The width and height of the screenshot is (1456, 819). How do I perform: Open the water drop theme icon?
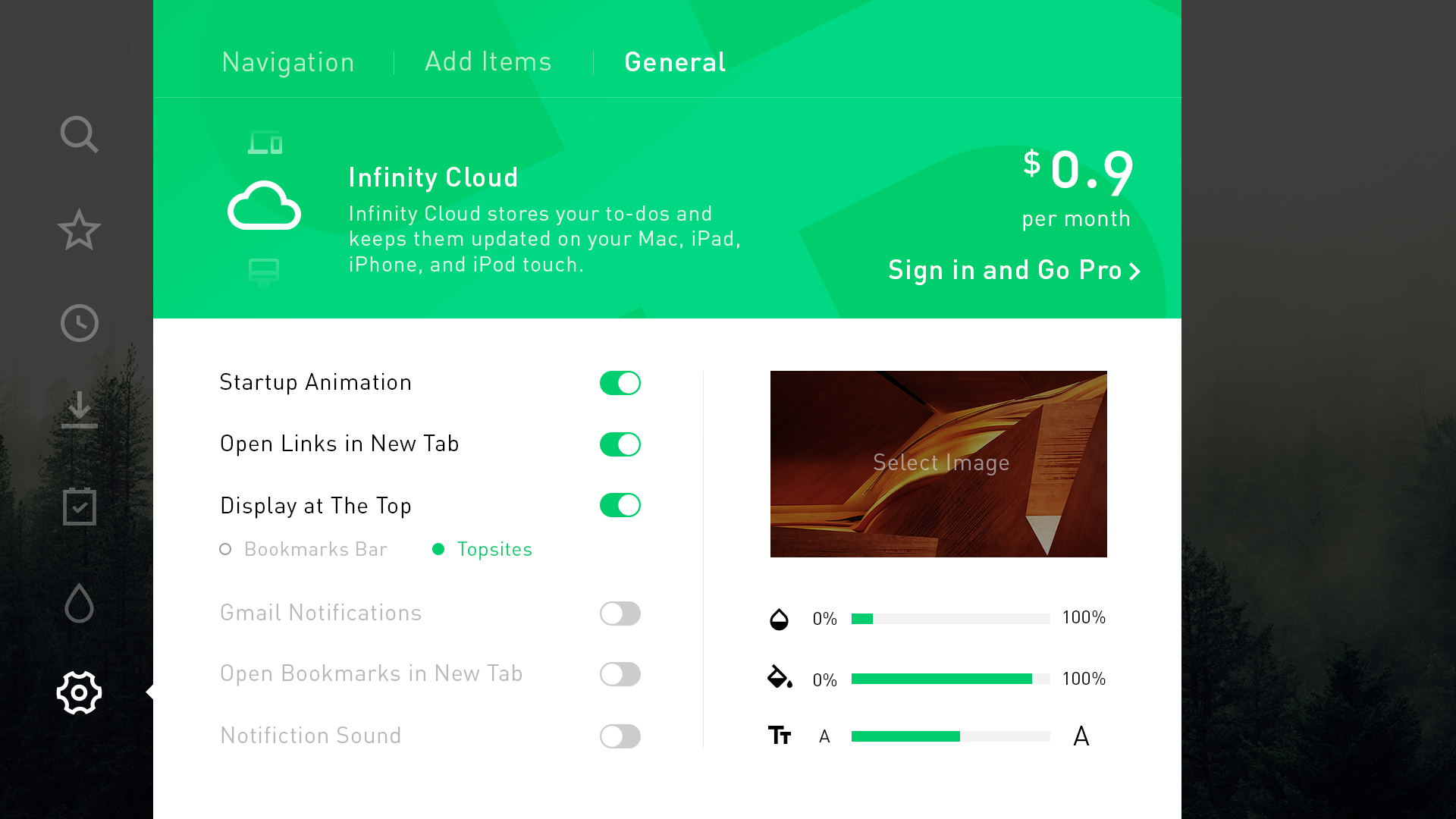[x=79, y=604]
